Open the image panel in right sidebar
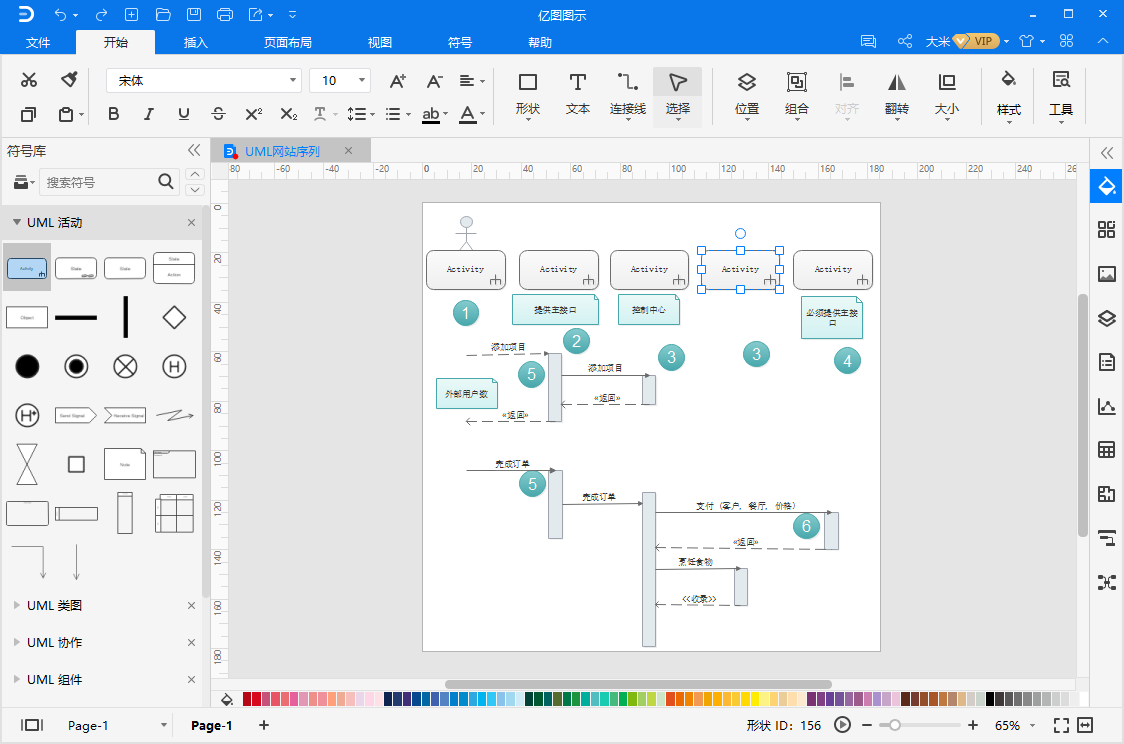Image resolution: width=1124 pixels, height=744 pixels. pos(1107,274)
